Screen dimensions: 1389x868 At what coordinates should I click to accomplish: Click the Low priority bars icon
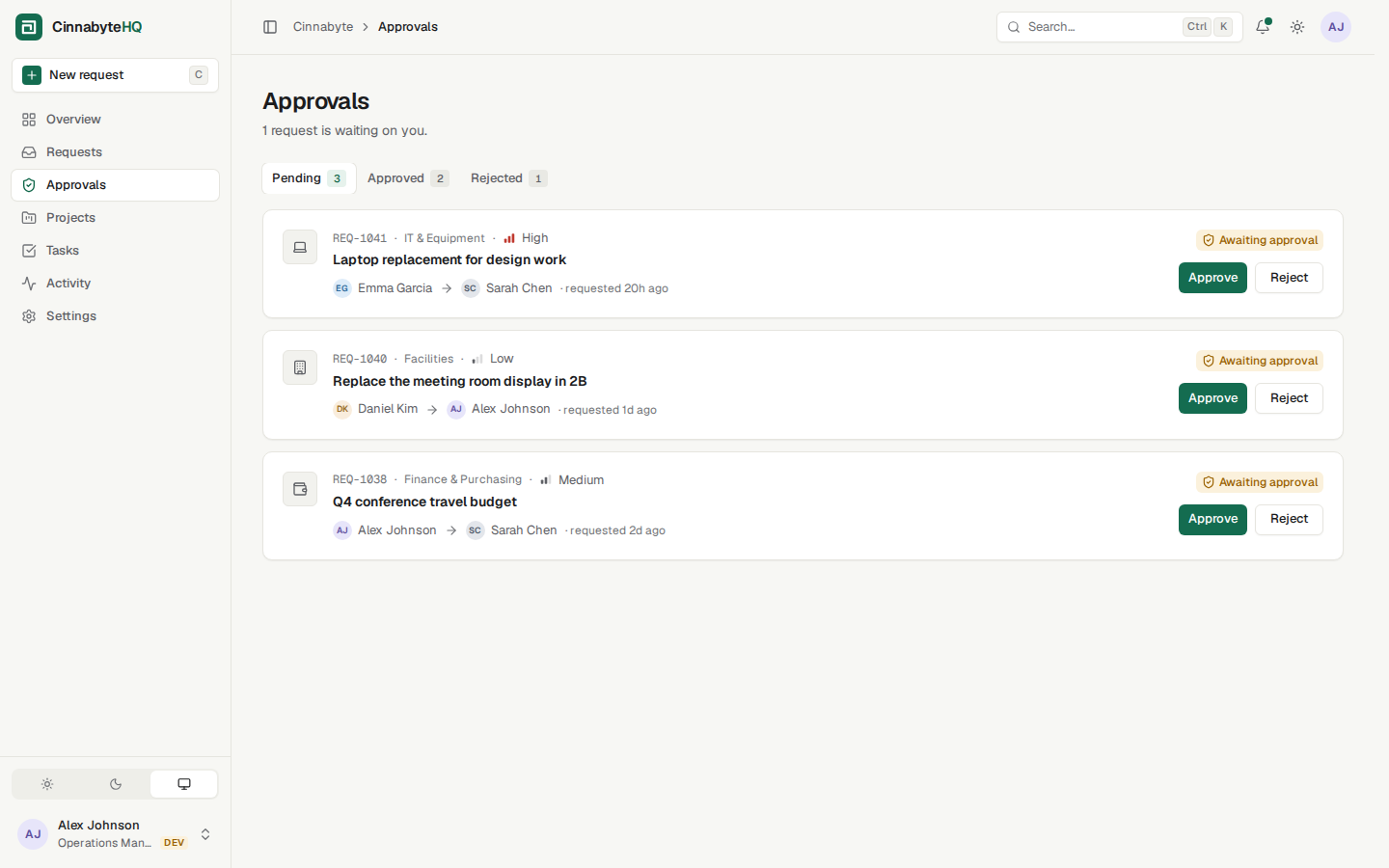[477, 359]
